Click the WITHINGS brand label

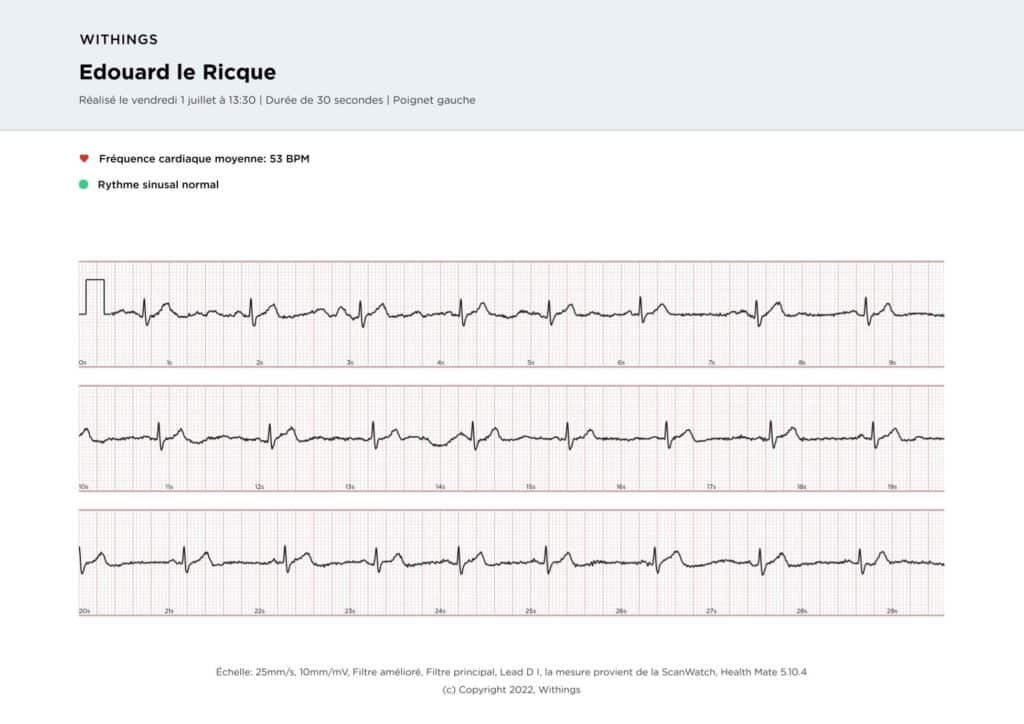click(119, 39)
